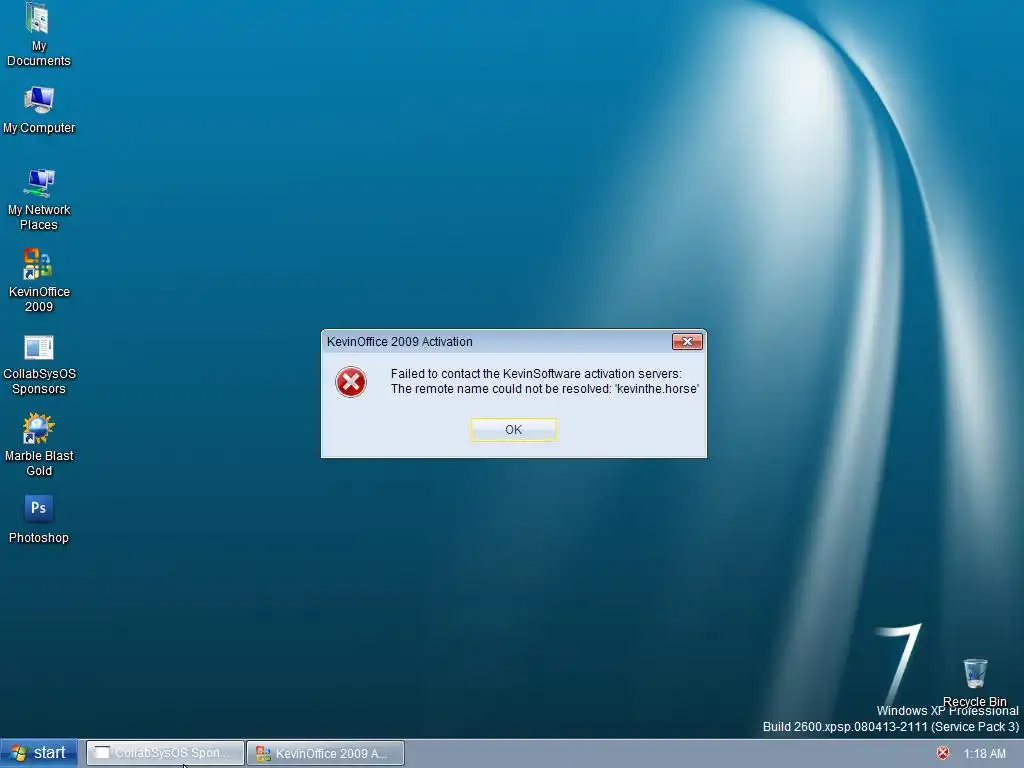Screen dimensions: 1024x768
Task: Click the red error icon in dialog
Action: pos(351,382)
